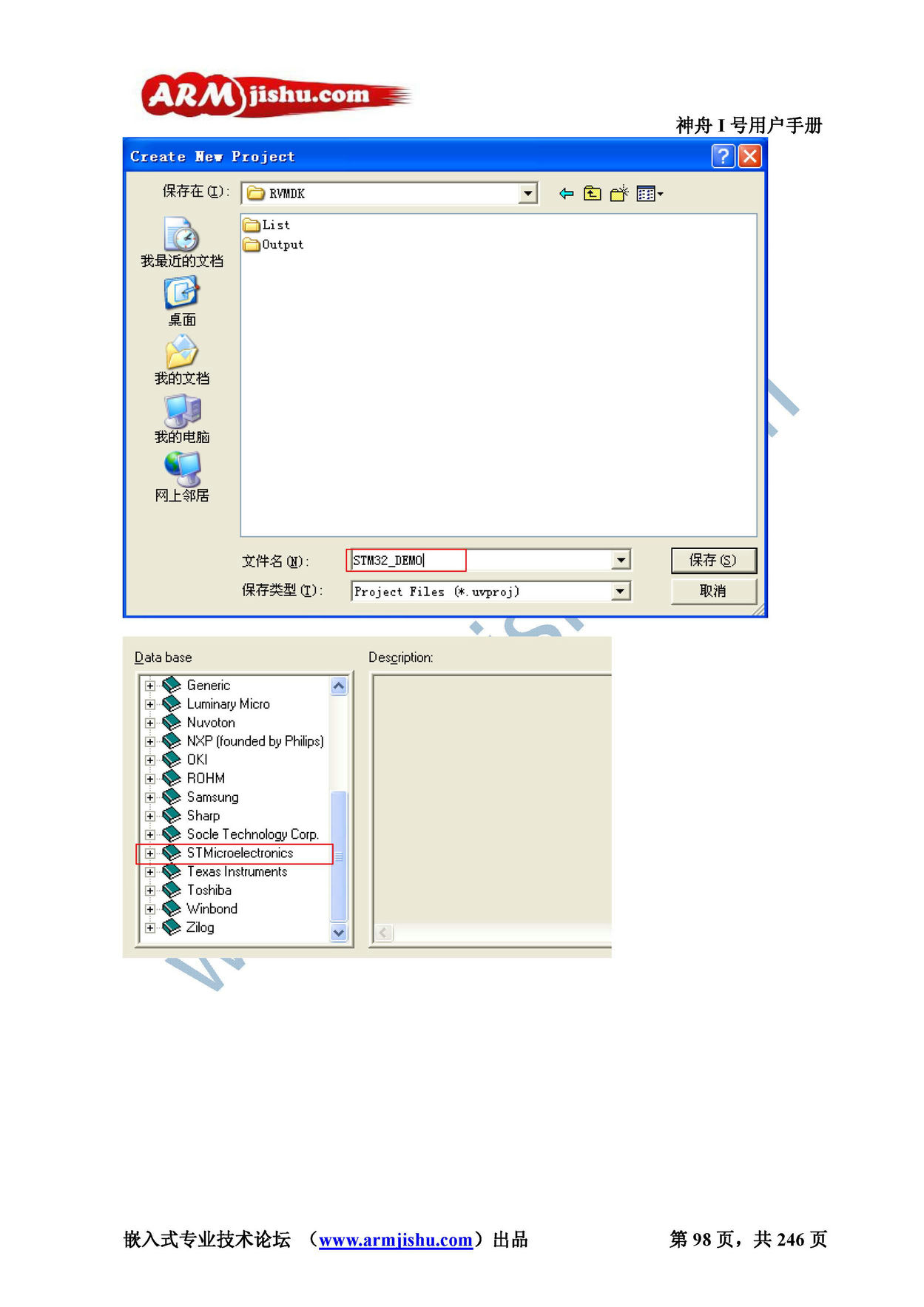This screenshot has height=1307, width=924.
Task: Click the Luminary Micro book icon
Action: pos(172,703)
